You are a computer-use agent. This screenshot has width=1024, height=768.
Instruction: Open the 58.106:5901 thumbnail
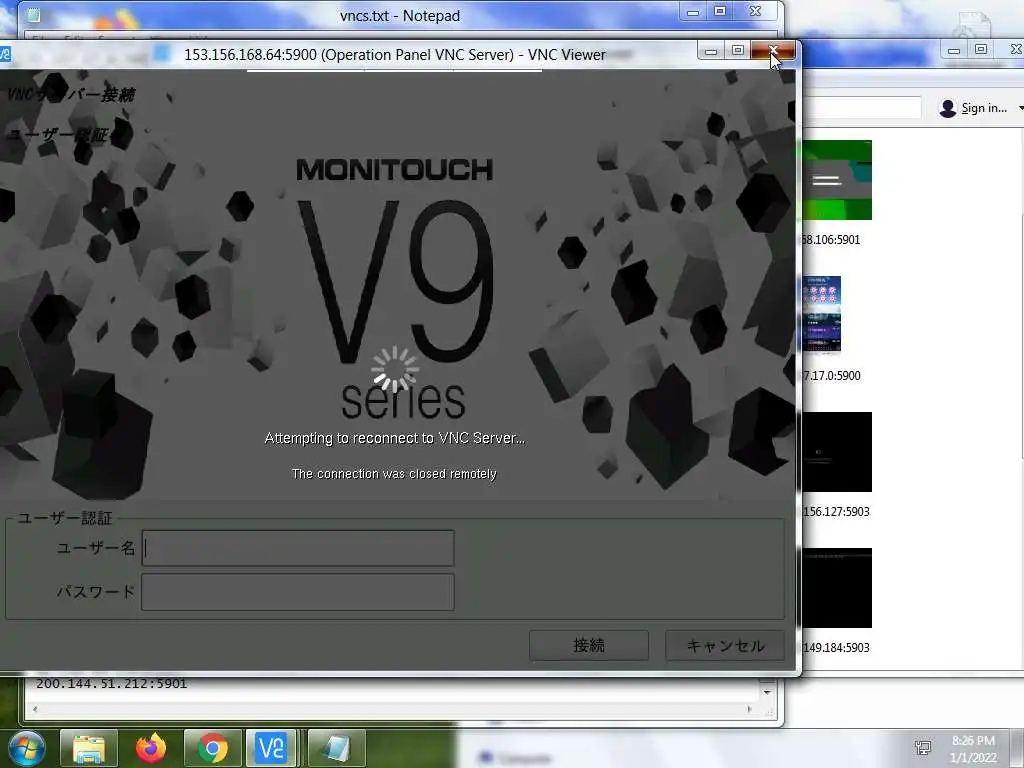coord(837,180)
